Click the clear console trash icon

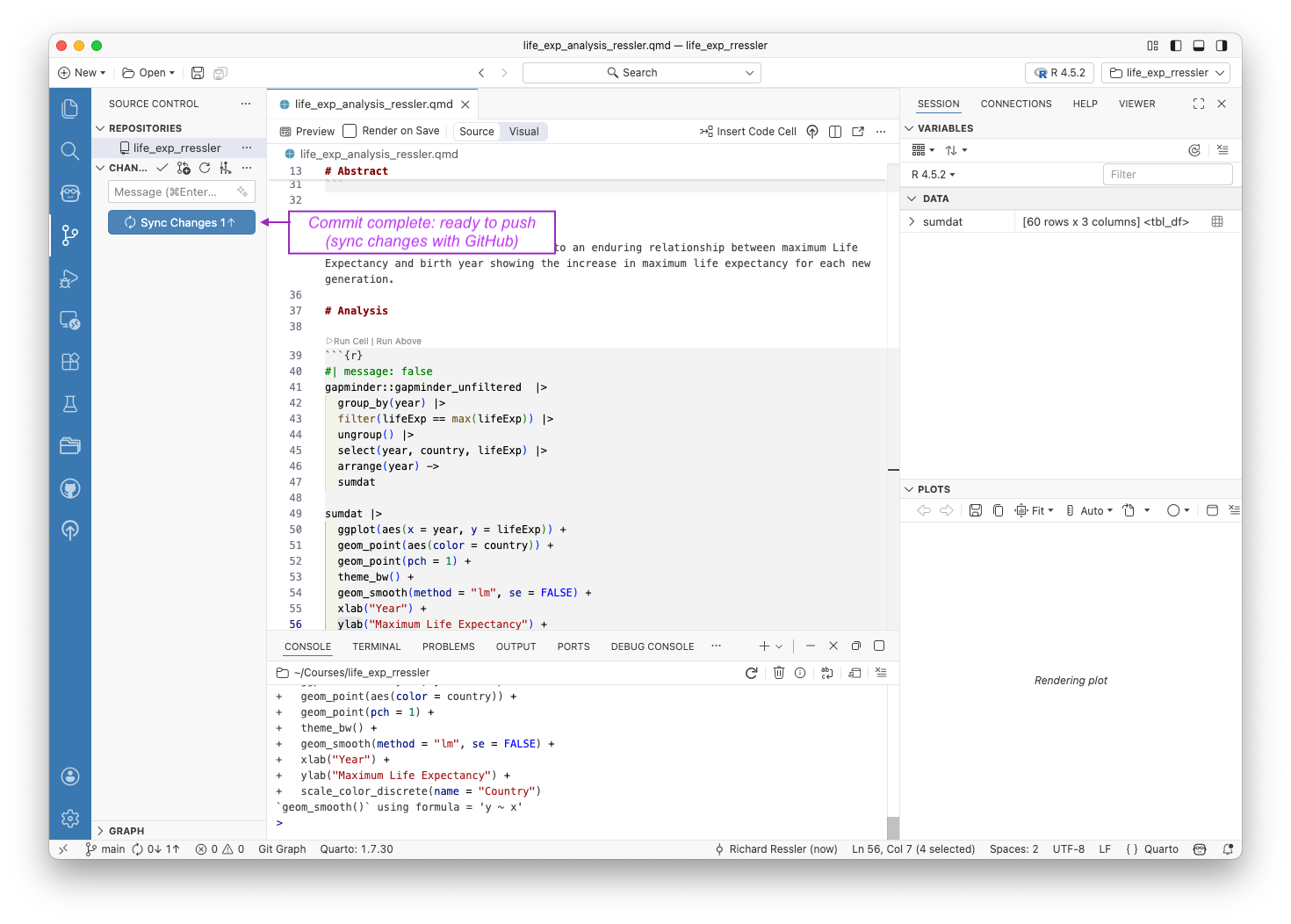click(x=779, y=673)
